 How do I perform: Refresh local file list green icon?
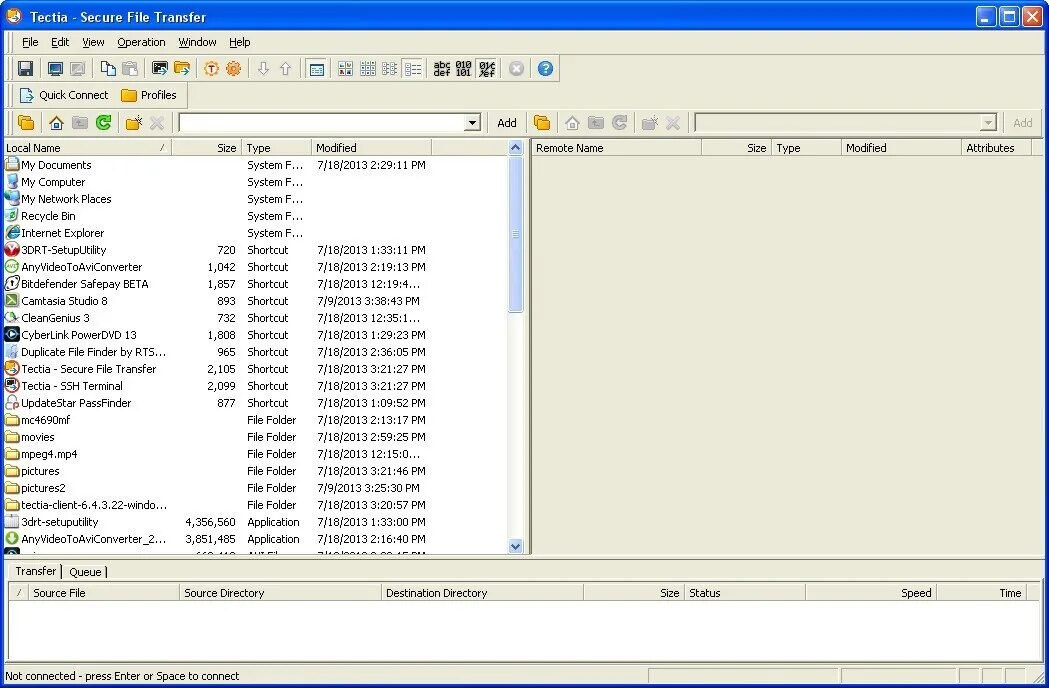coord(103,122)
